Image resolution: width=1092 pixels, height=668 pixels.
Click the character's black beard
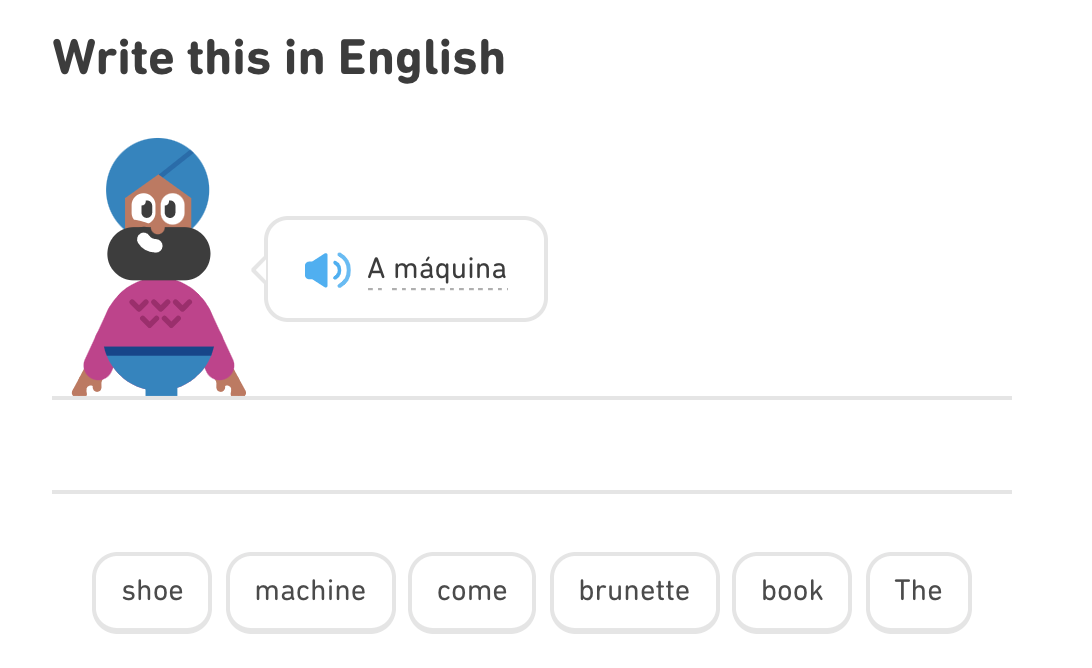(x=159, y=254)
